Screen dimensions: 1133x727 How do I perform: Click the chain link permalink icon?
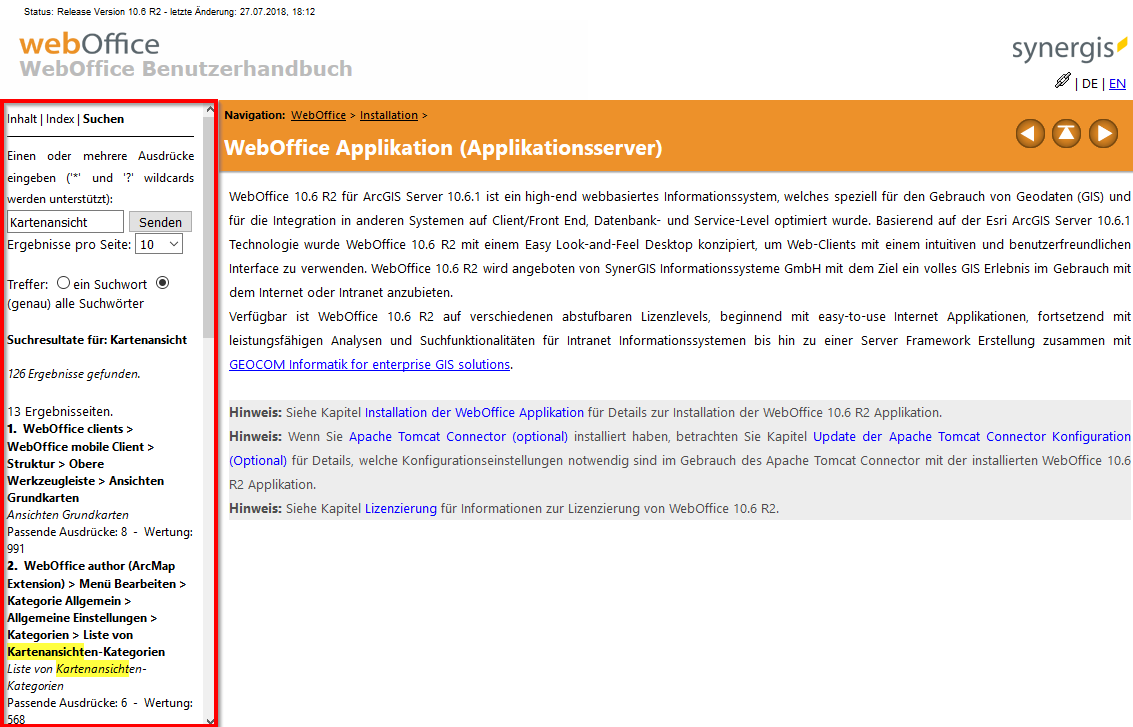1062,82
